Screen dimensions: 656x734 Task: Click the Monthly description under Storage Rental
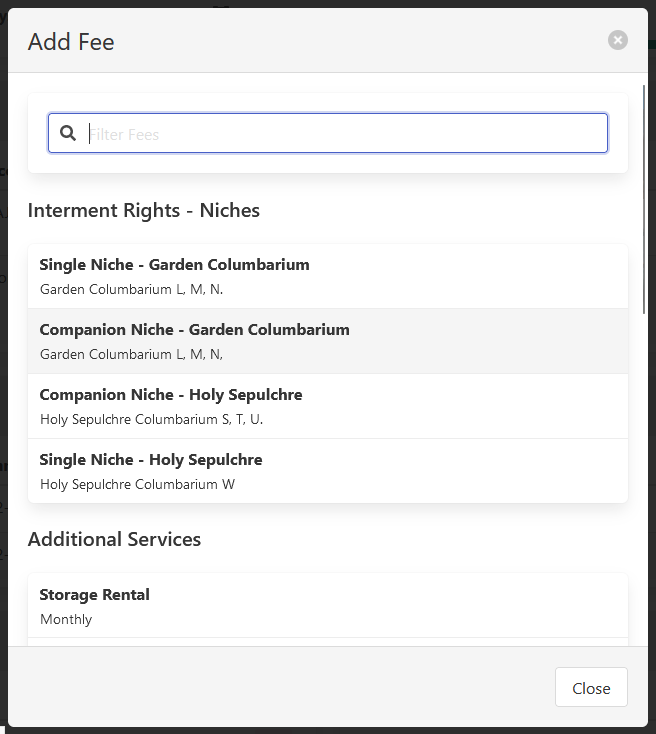coord(66,619)
